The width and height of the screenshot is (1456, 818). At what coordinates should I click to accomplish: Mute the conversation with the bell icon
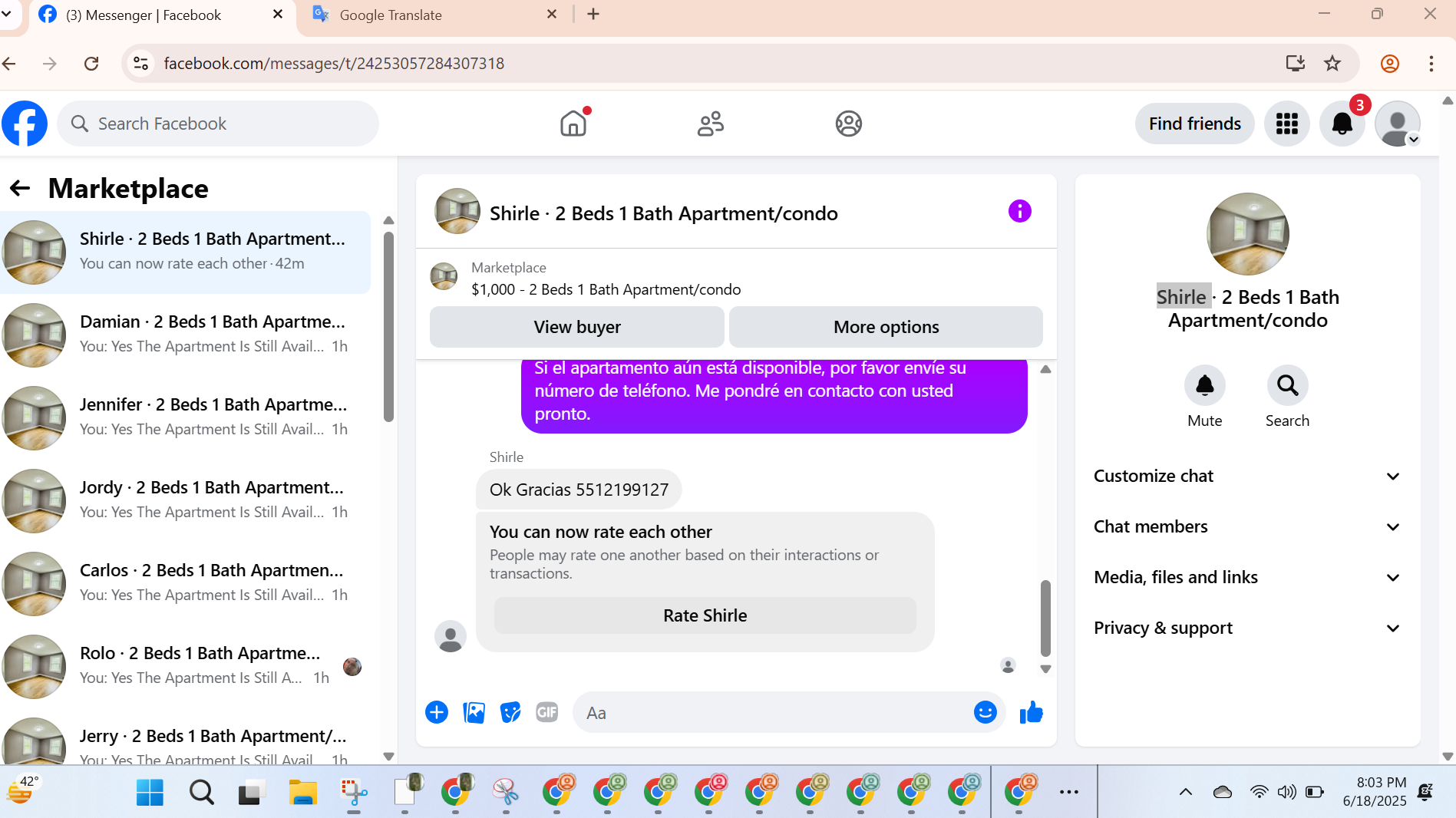1205,385
